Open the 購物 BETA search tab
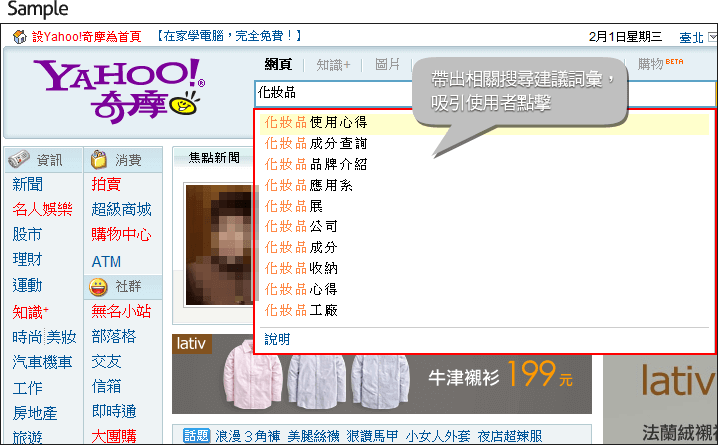The height and width of the screenshot is (445, 718). [x=661, y=64]
